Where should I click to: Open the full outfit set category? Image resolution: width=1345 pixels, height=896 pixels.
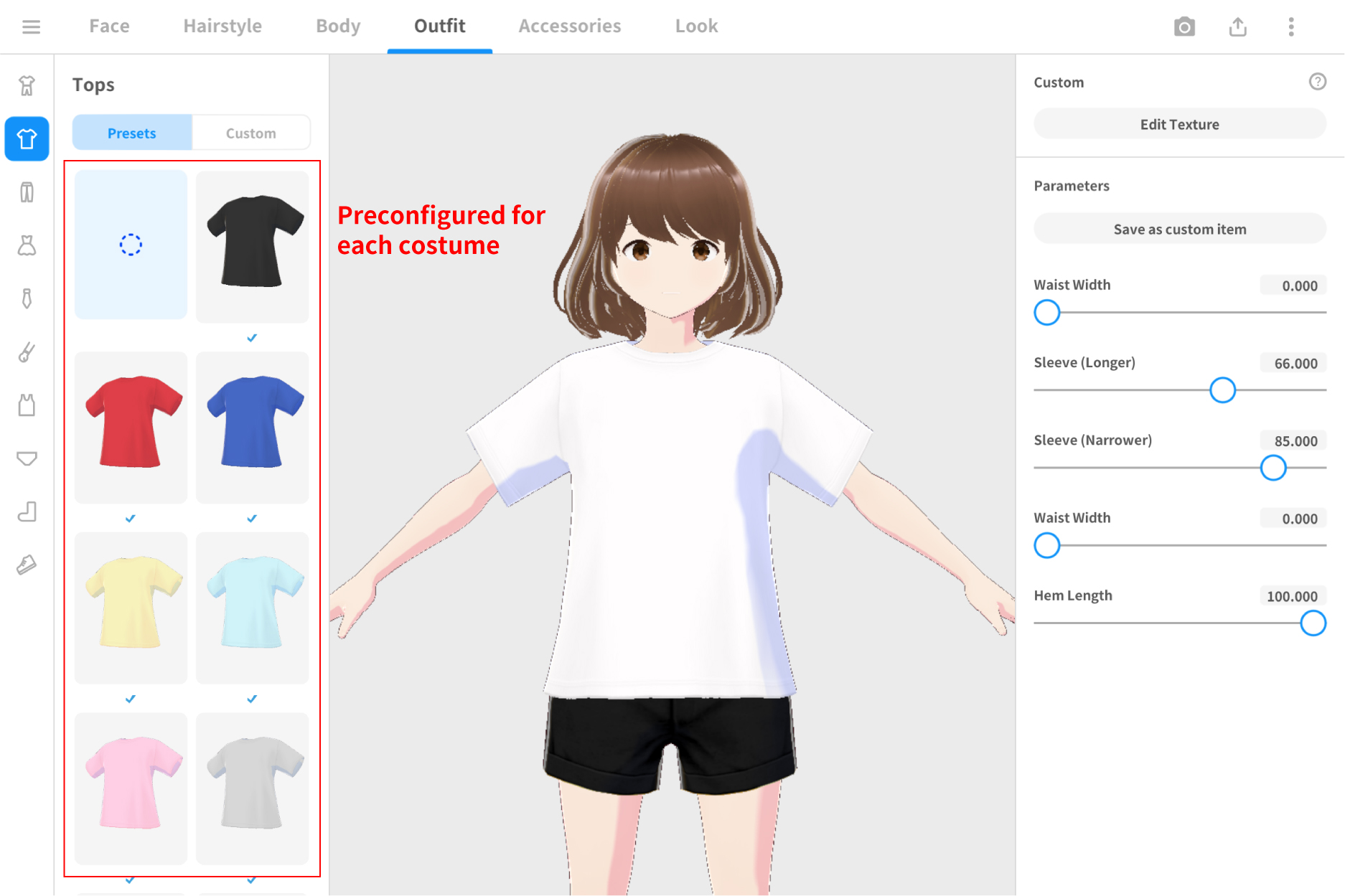[27, 85]
